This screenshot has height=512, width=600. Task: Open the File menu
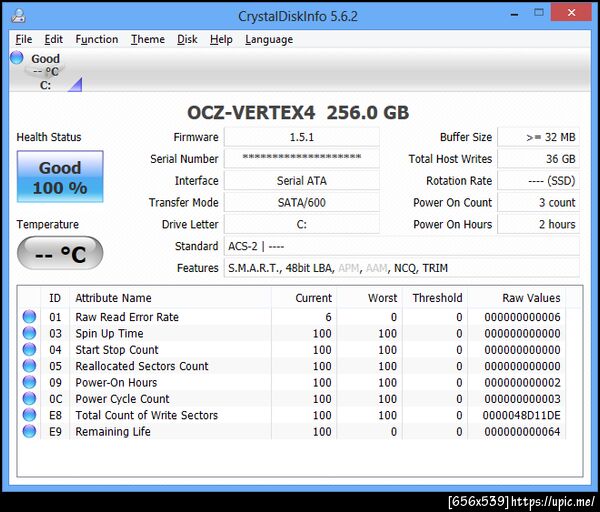(x=24, y=39)
